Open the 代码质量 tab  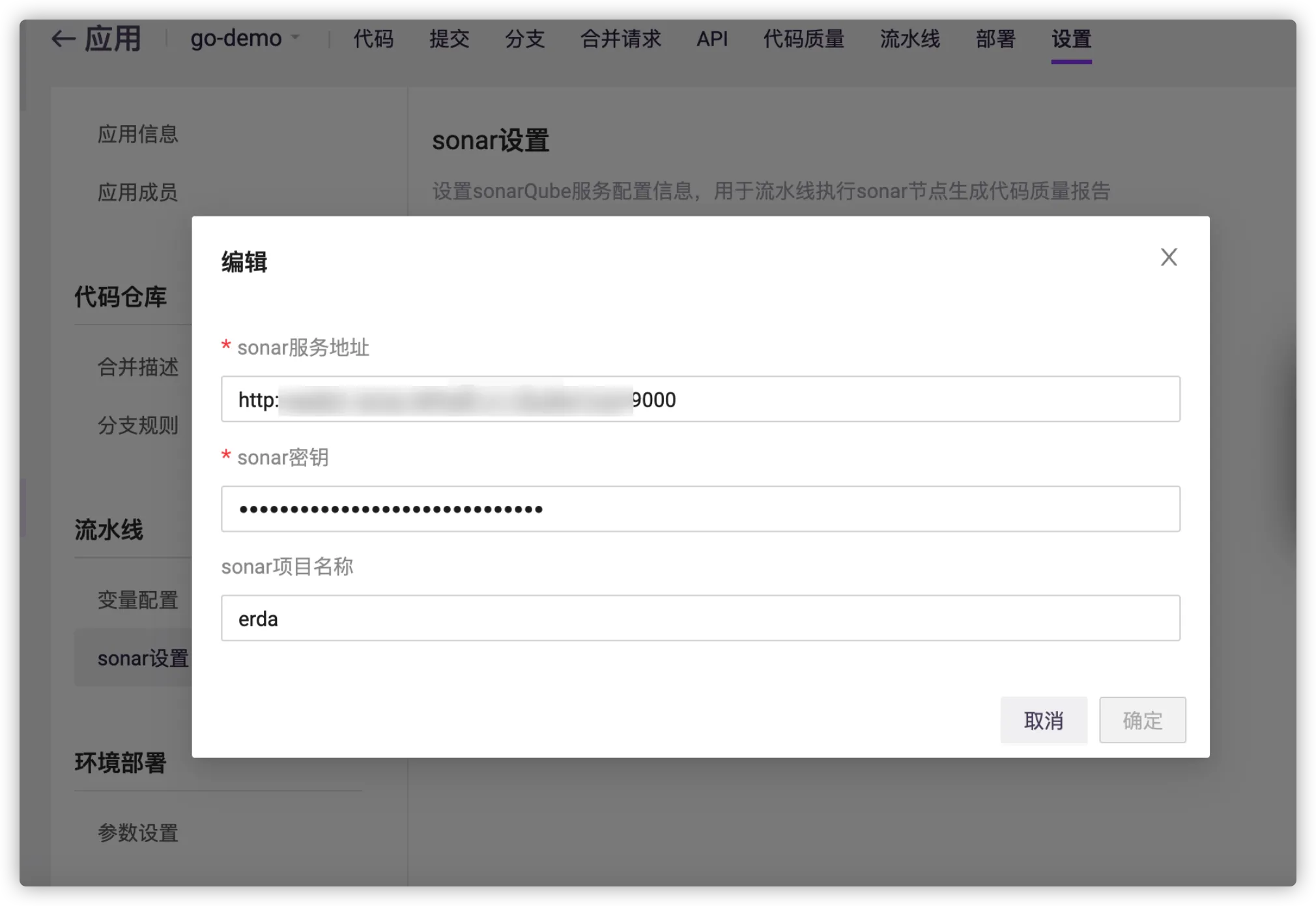tap(803, 39)
